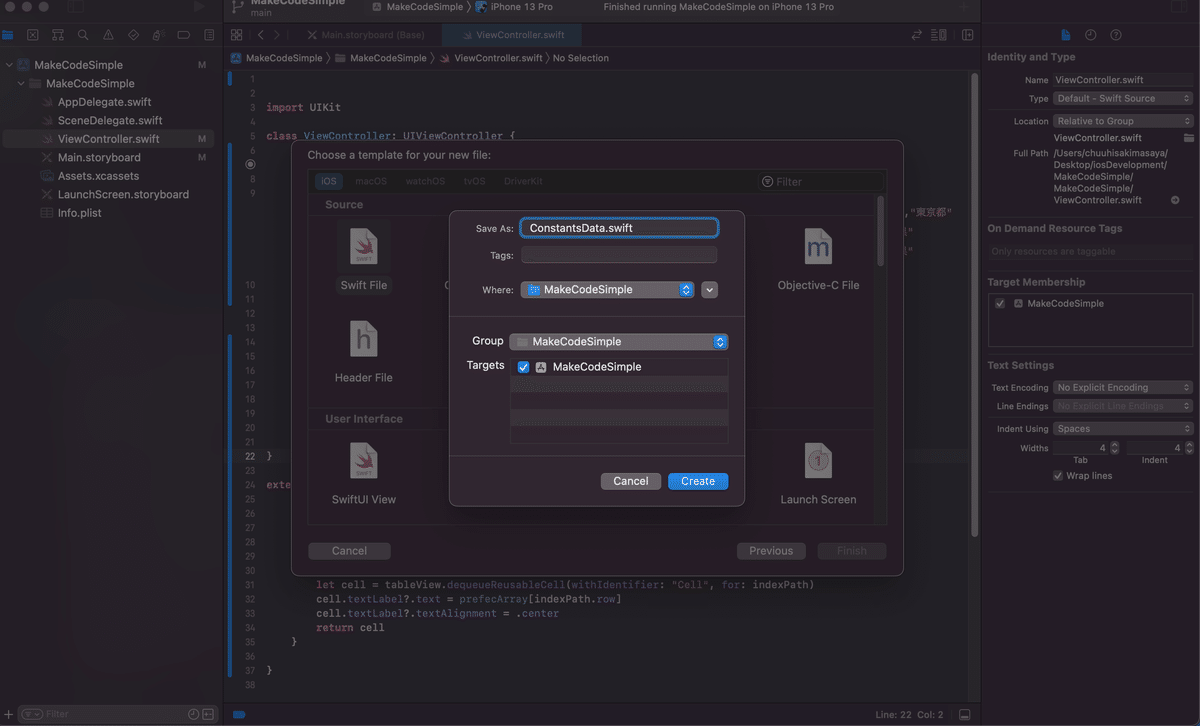Click the folder icon beside file location

[1189, 138]
